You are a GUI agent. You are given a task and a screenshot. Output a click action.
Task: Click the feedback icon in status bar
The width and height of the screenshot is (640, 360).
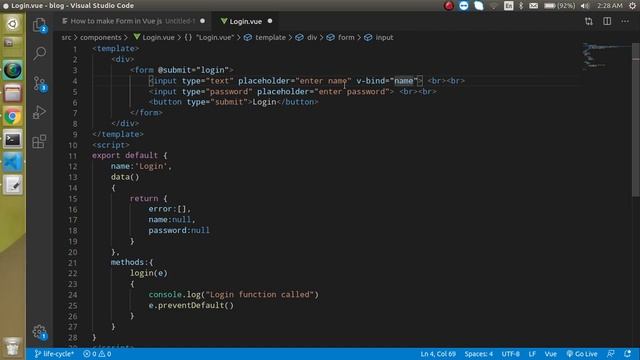[x=611, y=354]
